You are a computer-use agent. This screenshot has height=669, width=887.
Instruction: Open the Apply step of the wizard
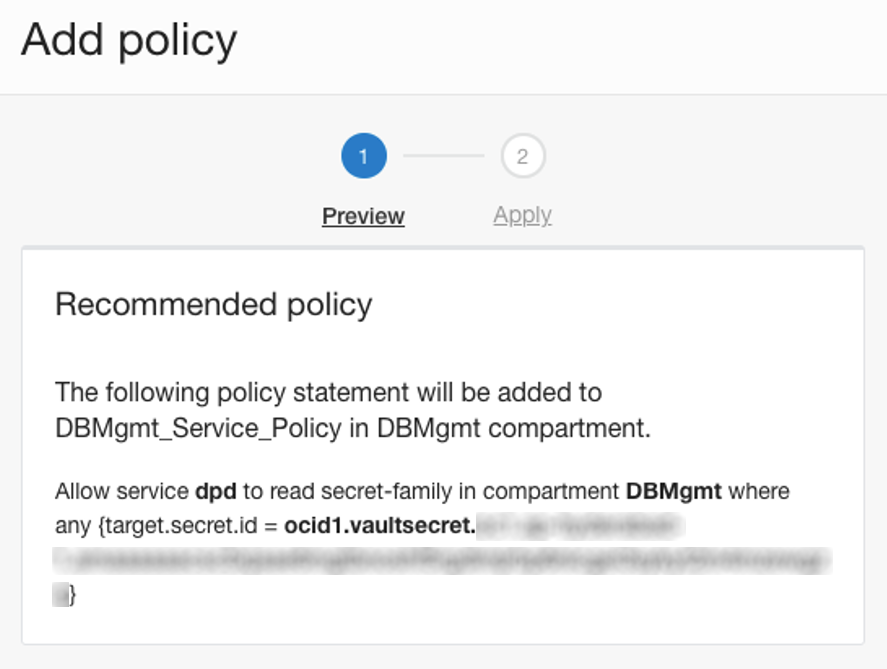pyautogui.click(x=521, y=216)
